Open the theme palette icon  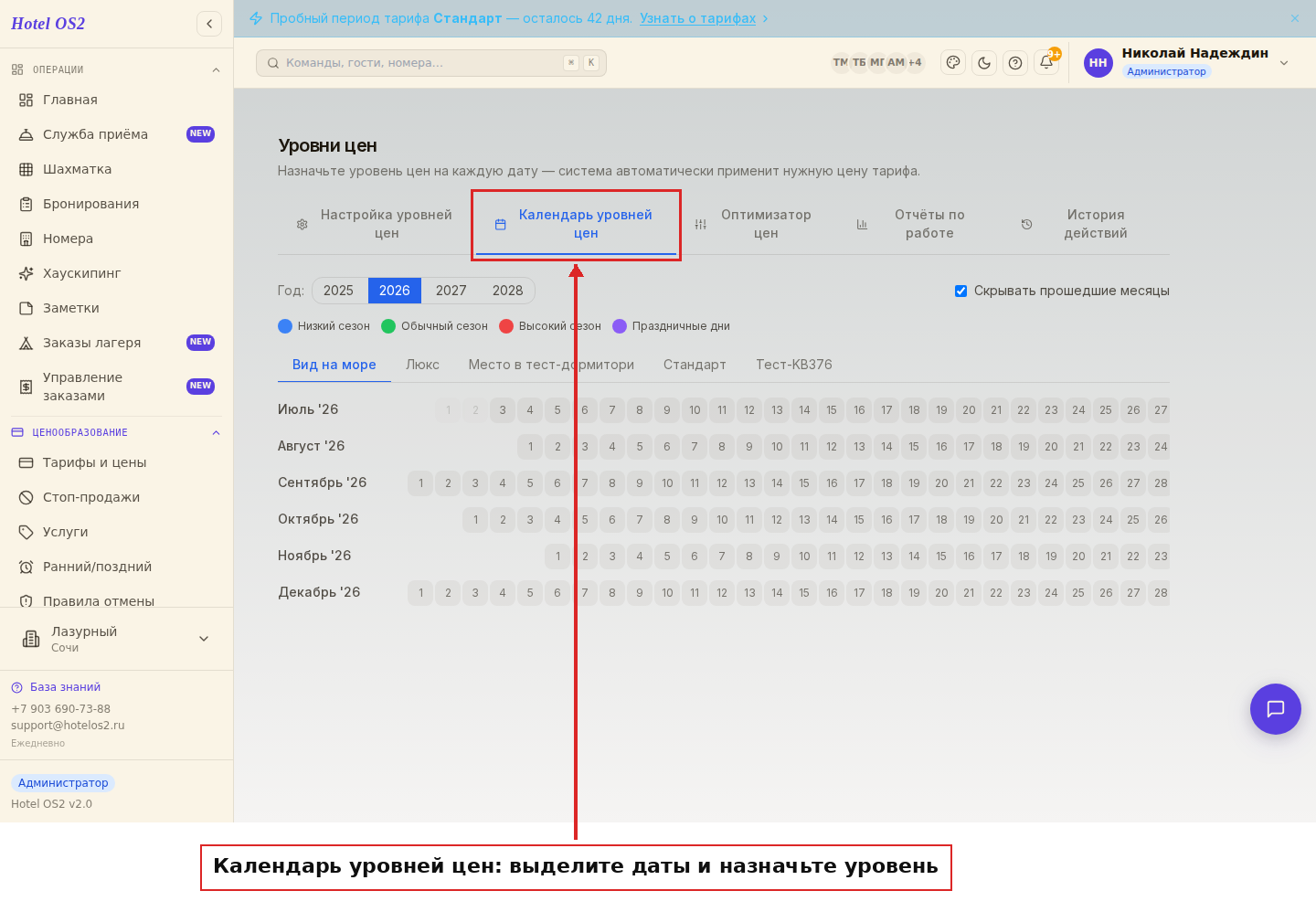coord(953,62)
